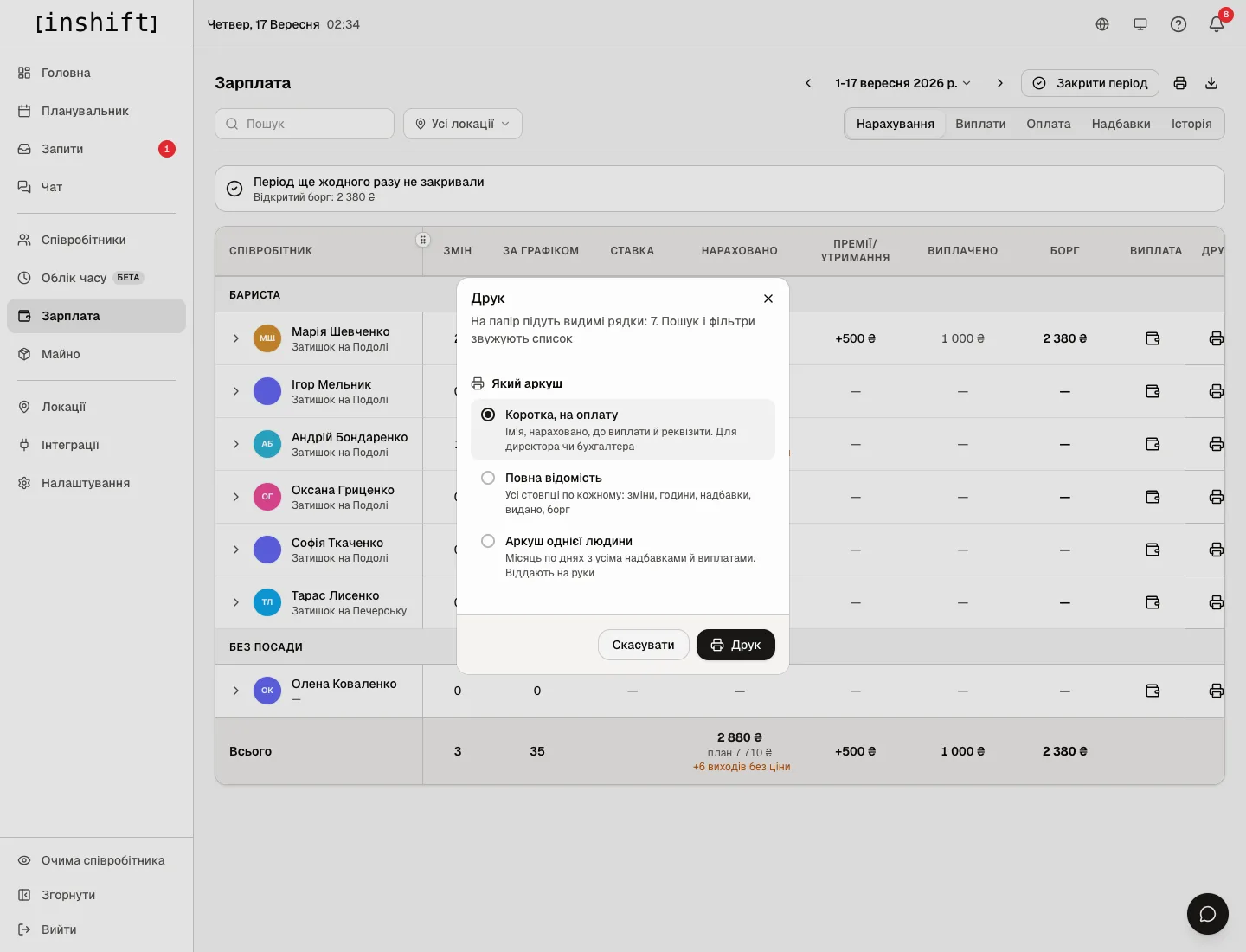This screenshot has width=1246, height=952.
Task: Click the download icon in the Зарплата header
Action: point(1211,83)
